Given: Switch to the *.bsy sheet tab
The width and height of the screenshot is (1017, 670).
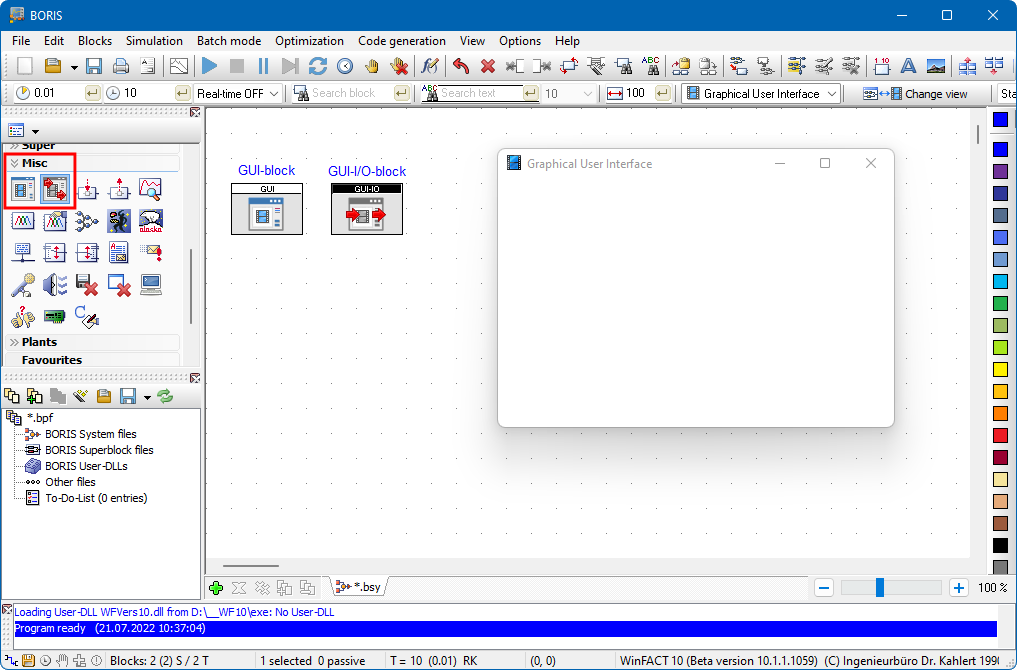Looking at the screenshot, I should click(359, 586).
